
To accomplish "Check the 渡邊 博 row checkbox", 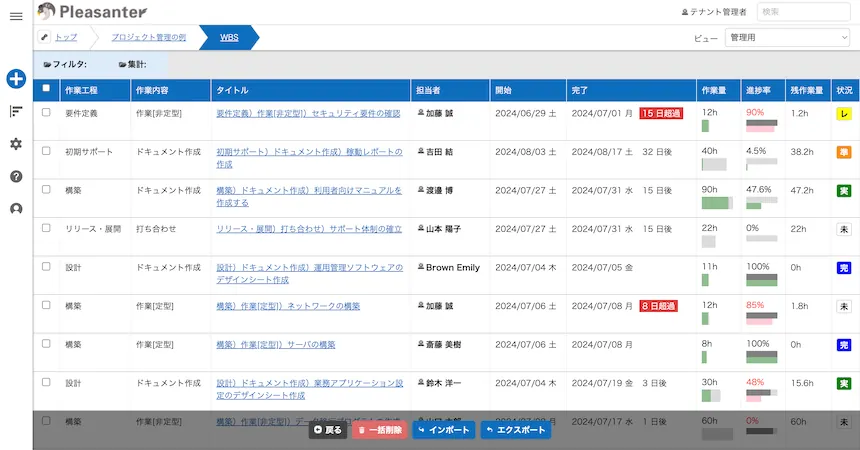I will [x=46, y=189].
